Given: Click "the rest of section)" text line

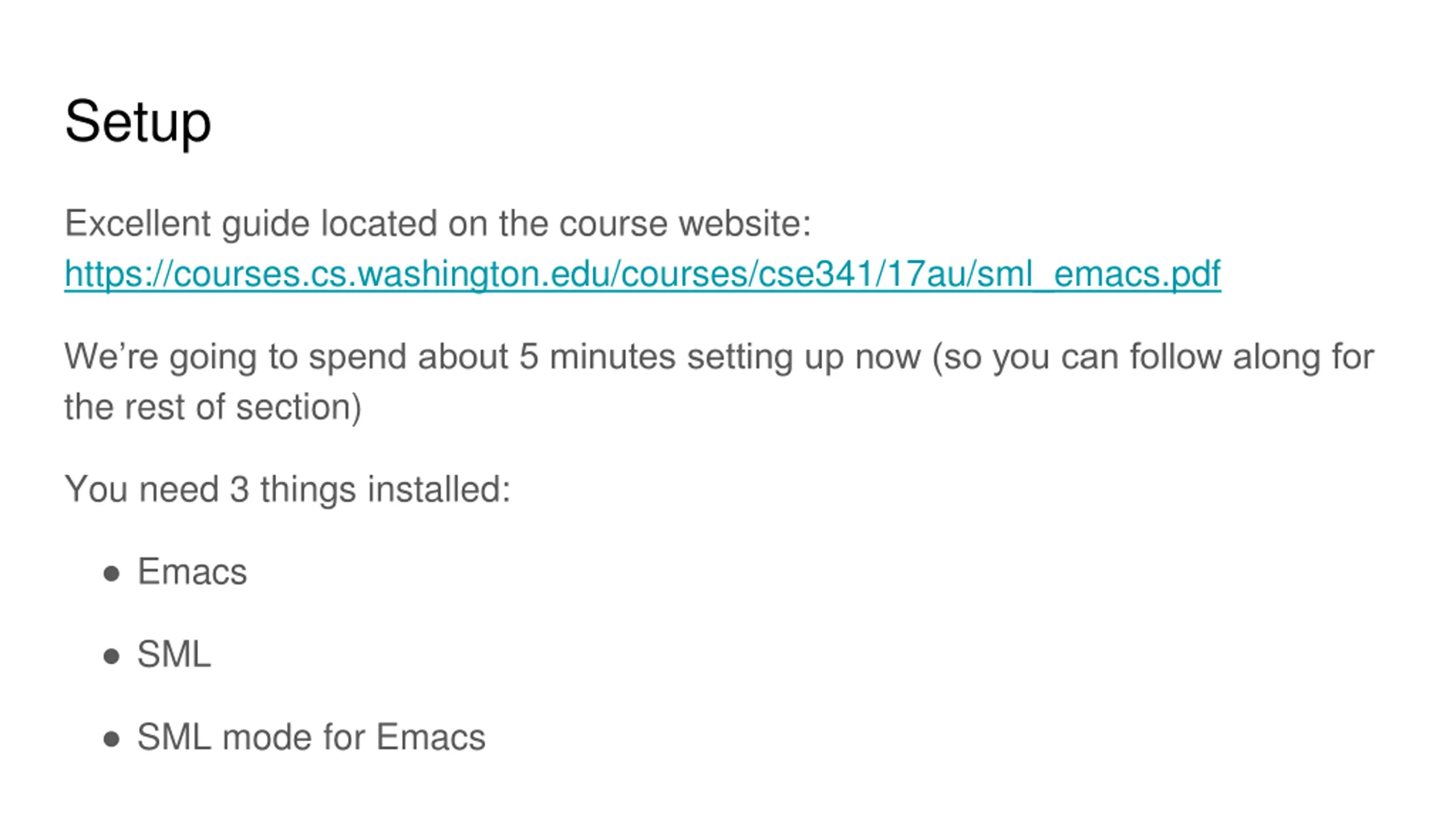Looking at the screenshot, I should point(213,407).
